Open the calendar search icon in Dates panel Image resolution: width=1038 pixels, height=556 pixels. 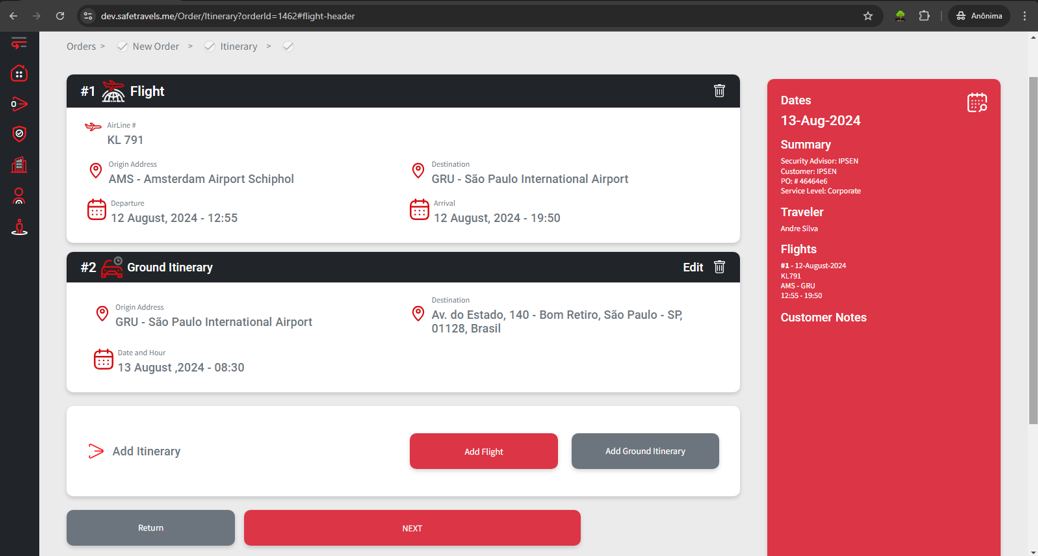point(977,102)
